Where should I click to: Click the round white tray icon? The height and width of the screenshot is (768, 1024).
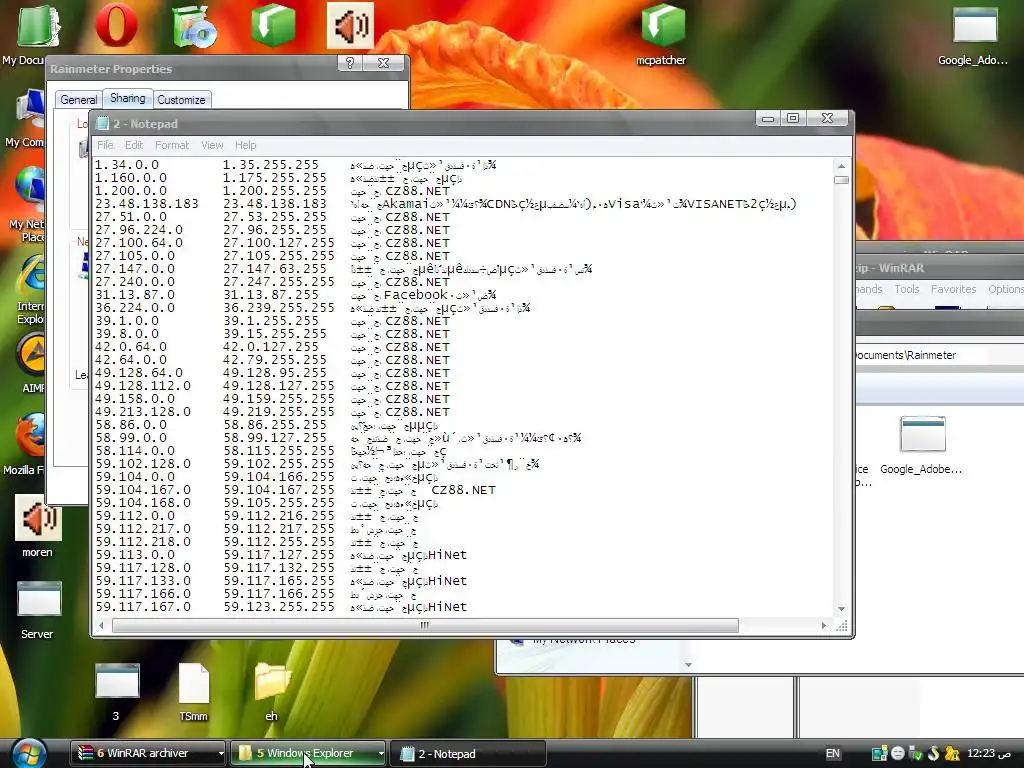[898, 754]
